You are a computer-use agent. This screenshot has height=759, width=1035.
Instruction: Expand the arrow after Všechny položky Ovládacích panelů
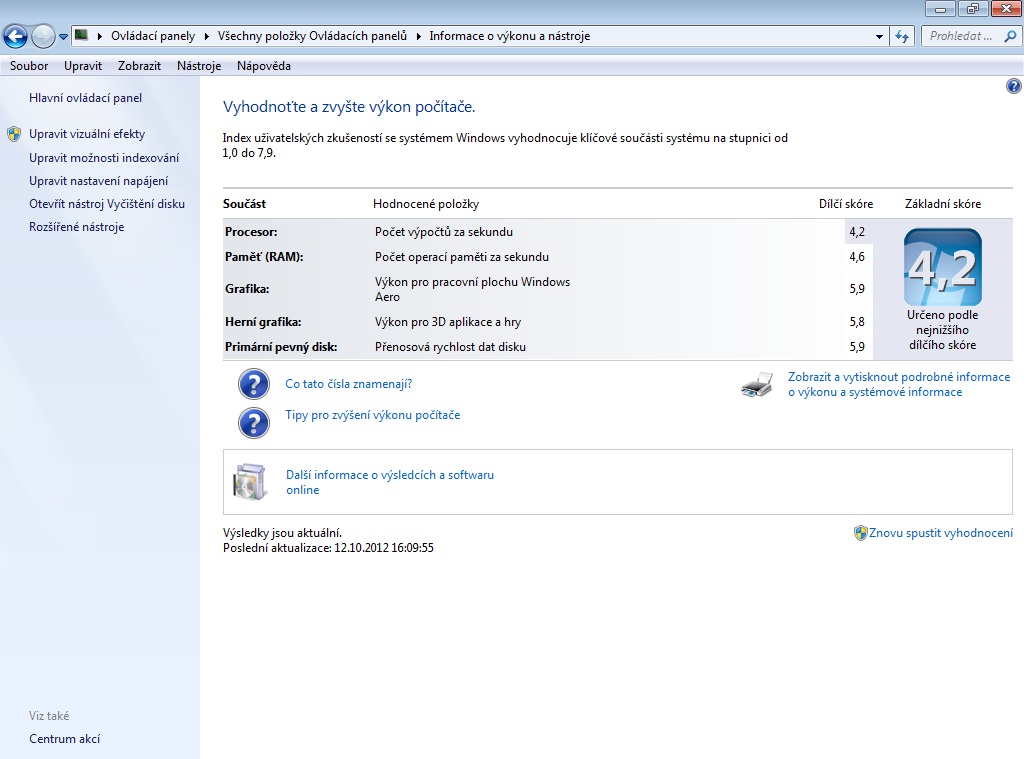click(x=418, y=36)
